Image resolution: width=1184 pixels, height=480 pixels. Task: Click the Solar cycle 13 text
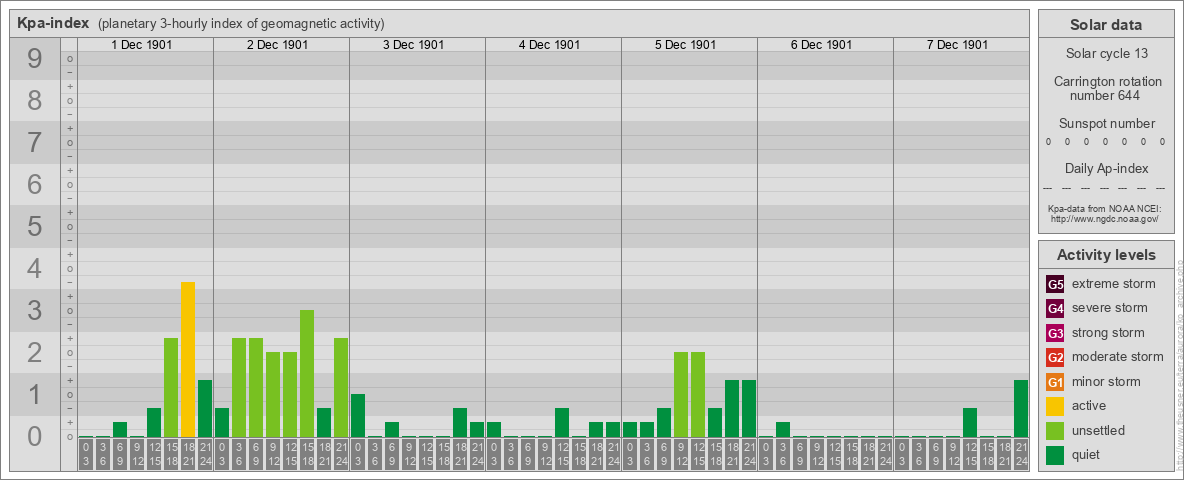[x=1105, y=54]
